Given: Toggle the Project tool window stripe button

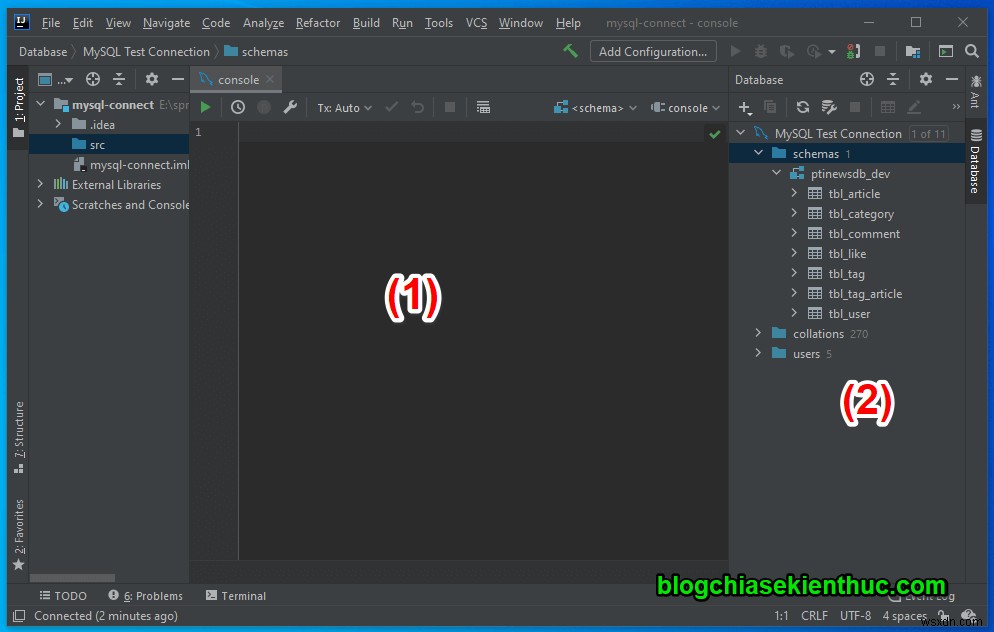Looking at the screenshot, I should click(18, 107).
